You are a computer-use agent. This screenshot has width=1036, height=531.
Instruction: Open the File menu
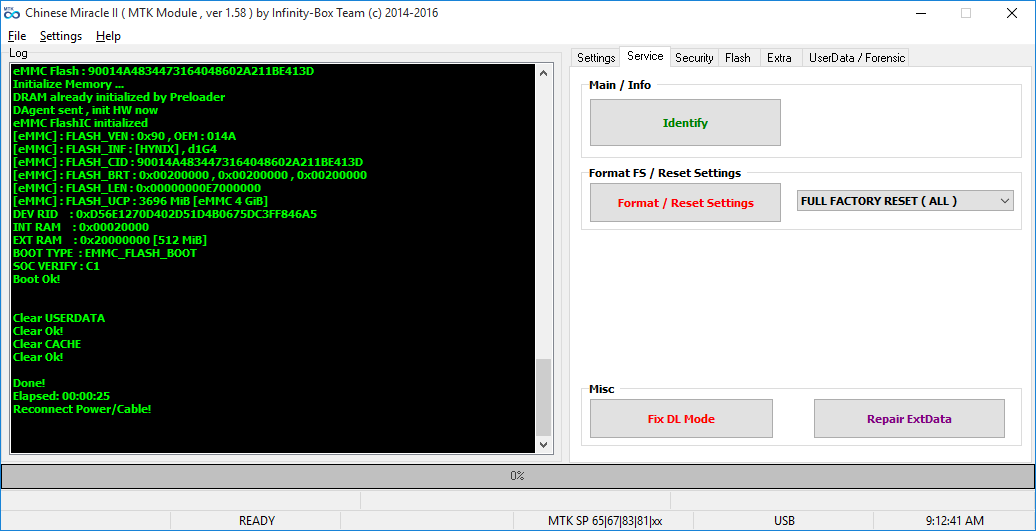click(17, 36)
